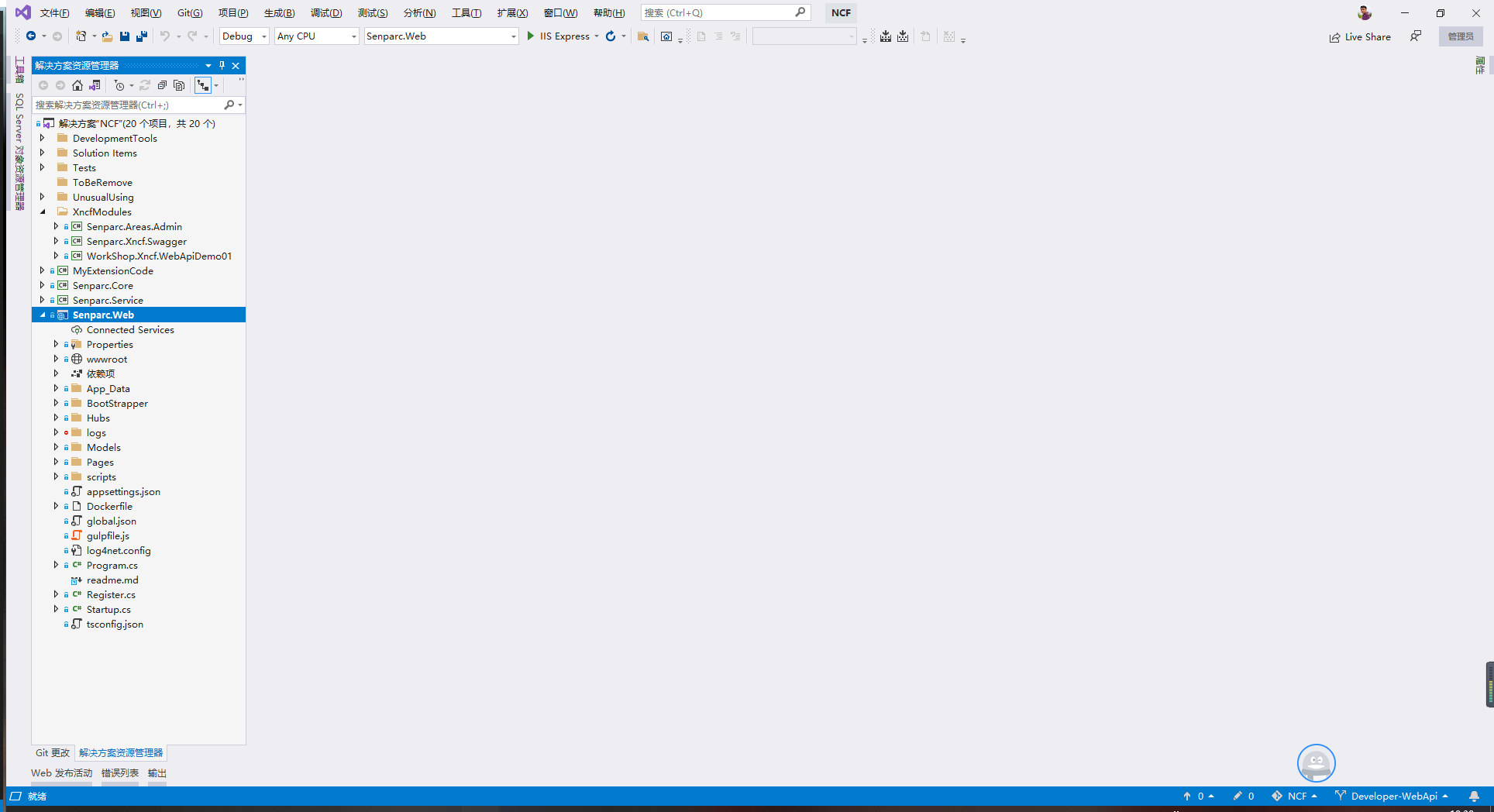Click the Home icon in Solution Explorer
Screen dimensions: 1494x812
[77, 85]
